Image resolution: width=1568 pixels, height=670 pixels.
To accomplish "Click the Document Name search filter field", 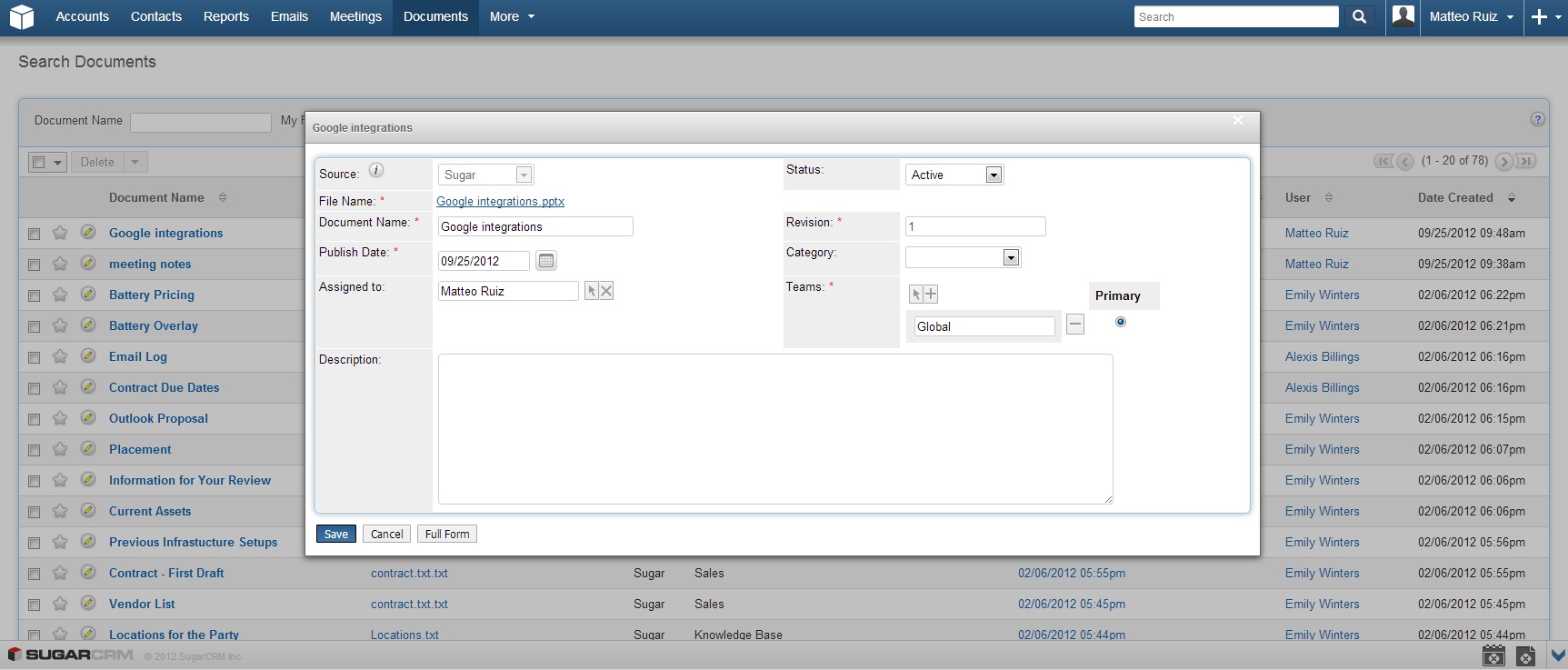I will 201,122.
